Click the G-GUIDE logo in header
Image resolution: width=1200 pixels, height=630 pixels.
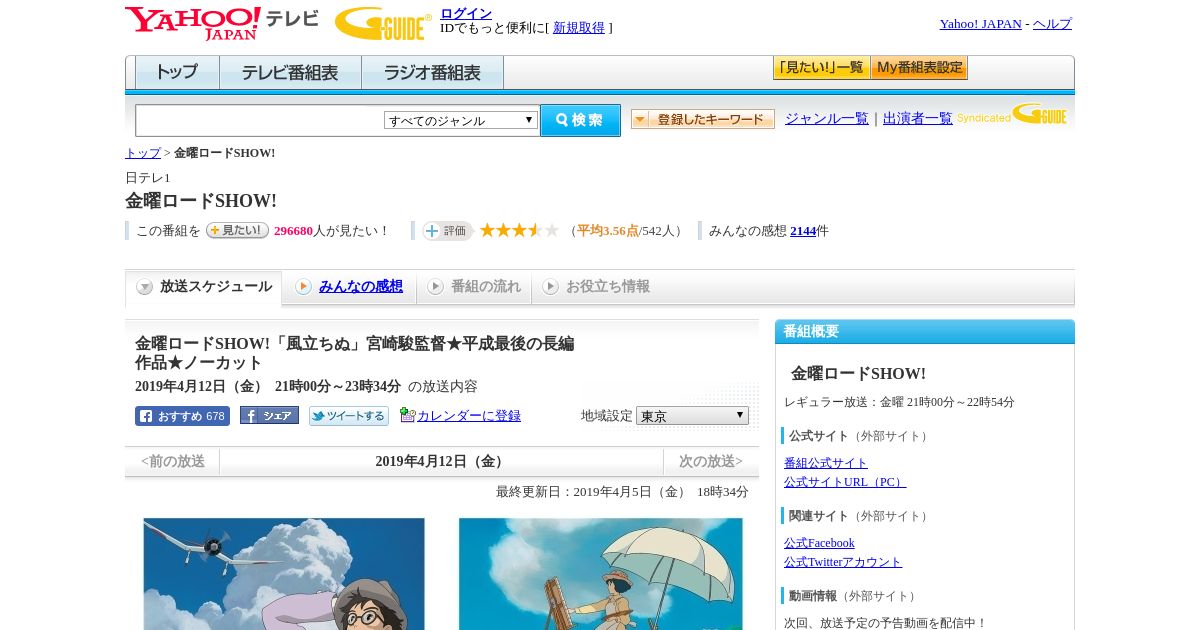pos(383,23)
